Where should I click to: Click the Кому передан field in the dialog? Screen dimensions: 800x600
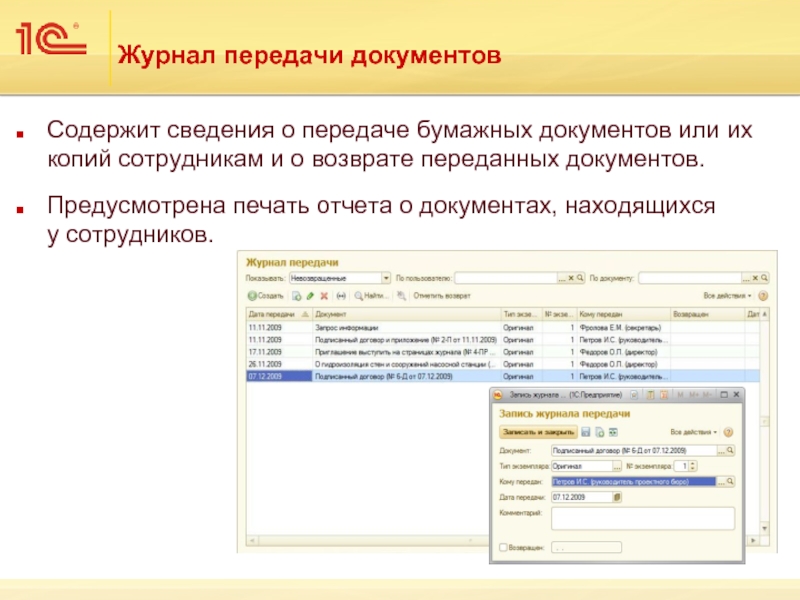tap(634, 482)
